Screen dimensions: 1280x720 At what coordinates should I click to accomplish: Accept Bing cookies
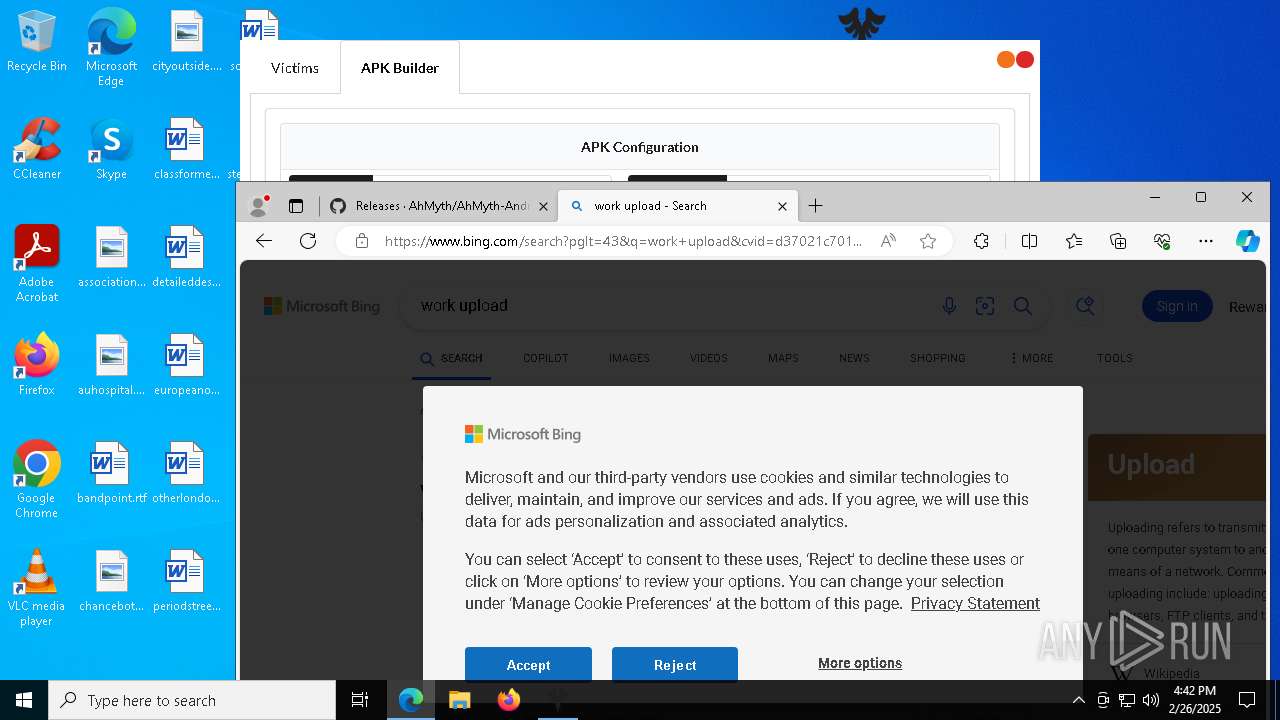click(528, 664)
